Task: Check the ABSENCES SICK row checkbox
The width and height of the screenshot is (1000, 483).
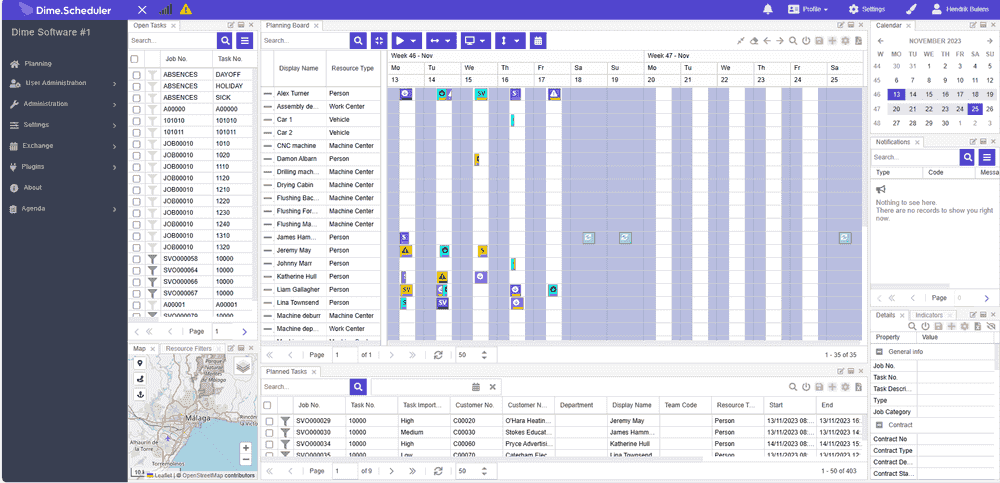Action: 136,98
